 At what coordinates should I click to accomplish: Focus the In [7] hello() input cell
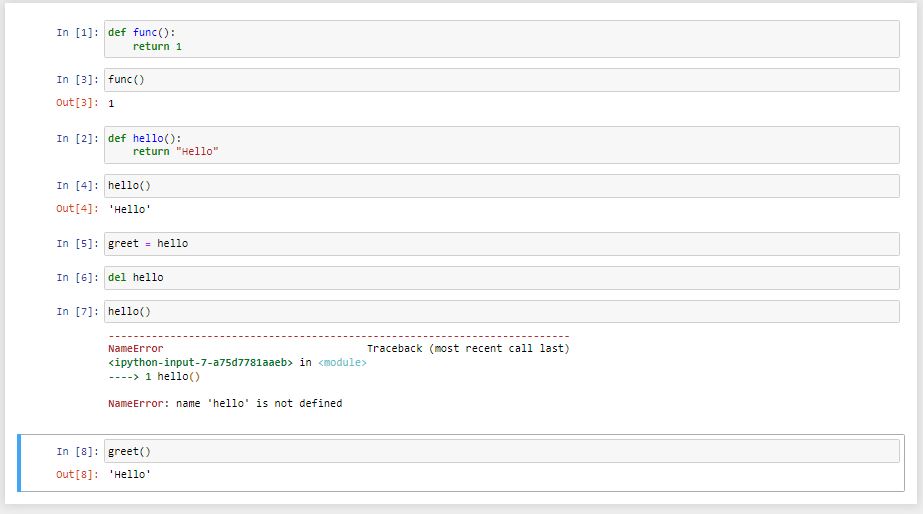[500, 311]
